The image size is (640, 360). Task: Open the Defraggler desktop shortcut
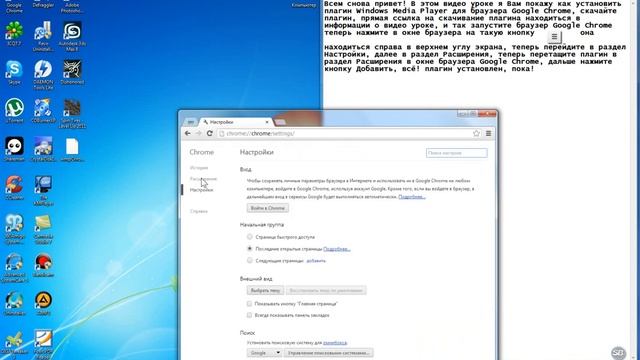(43, 4)
